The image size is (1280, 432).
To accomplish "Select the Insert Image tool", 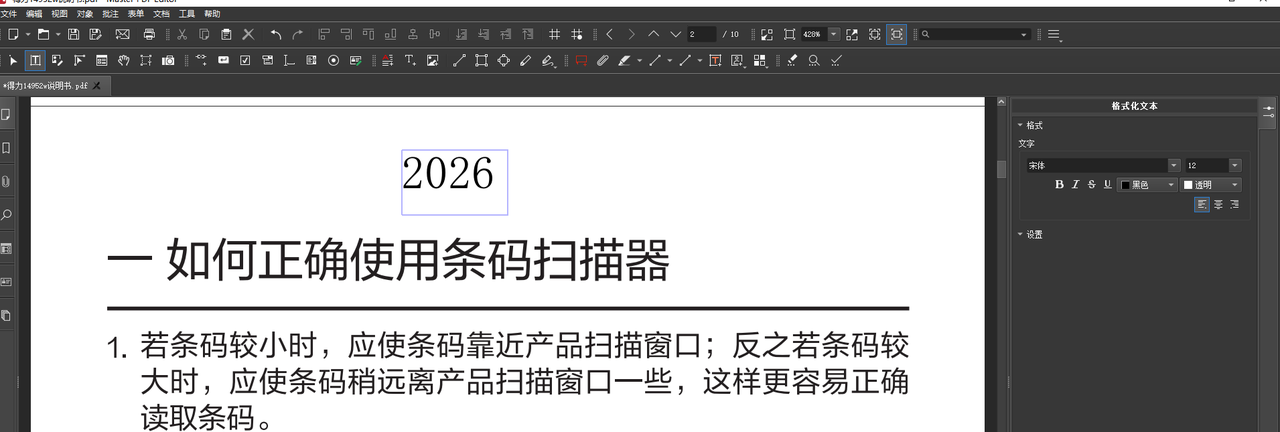I will pos(432,60).
